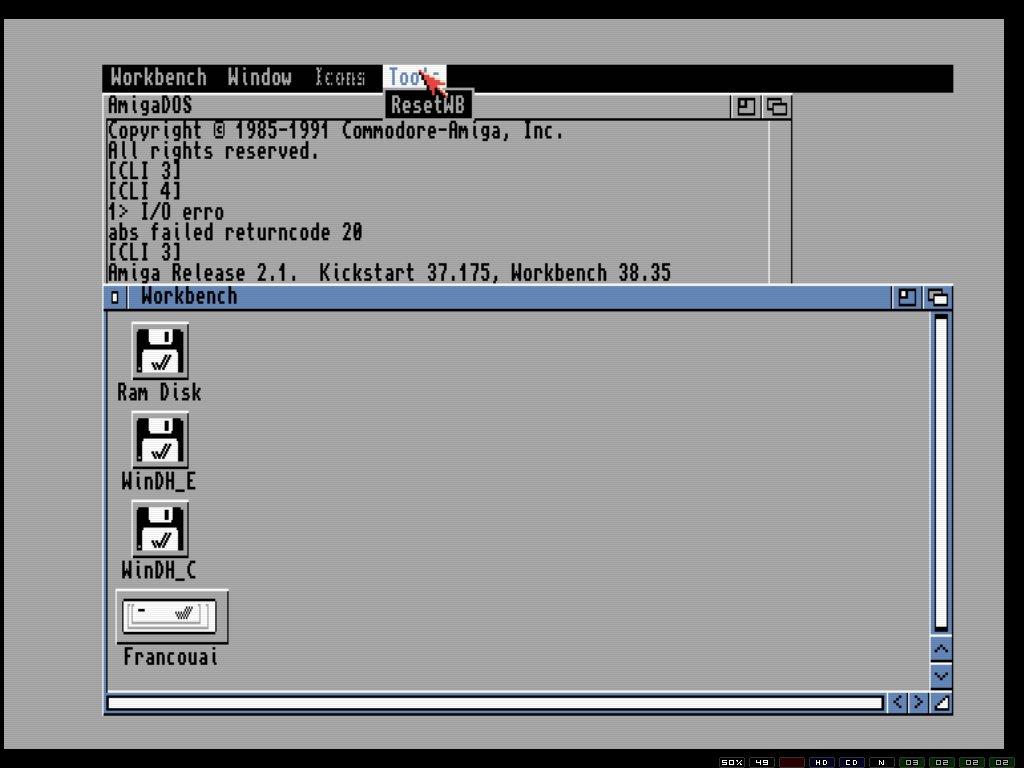Click the '49' value in emulator status bar
The width and height of the screenshot is (1024, 768).
(761, 762)
